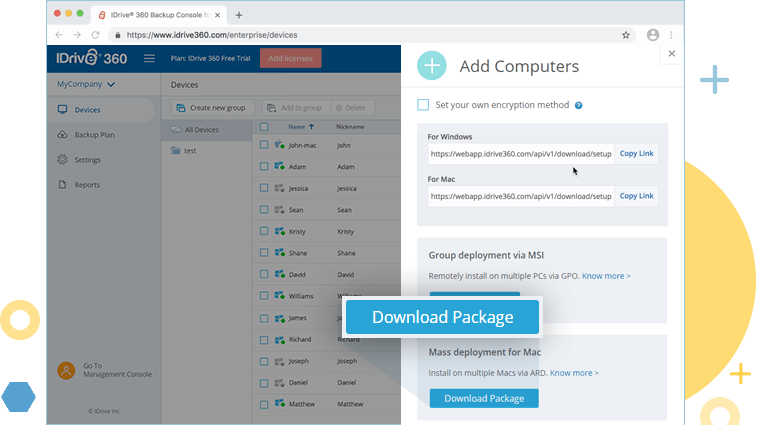Check the Shane device checkbox
The width and height of the screenshot is (760, 425).
click(x=264, y=252)
